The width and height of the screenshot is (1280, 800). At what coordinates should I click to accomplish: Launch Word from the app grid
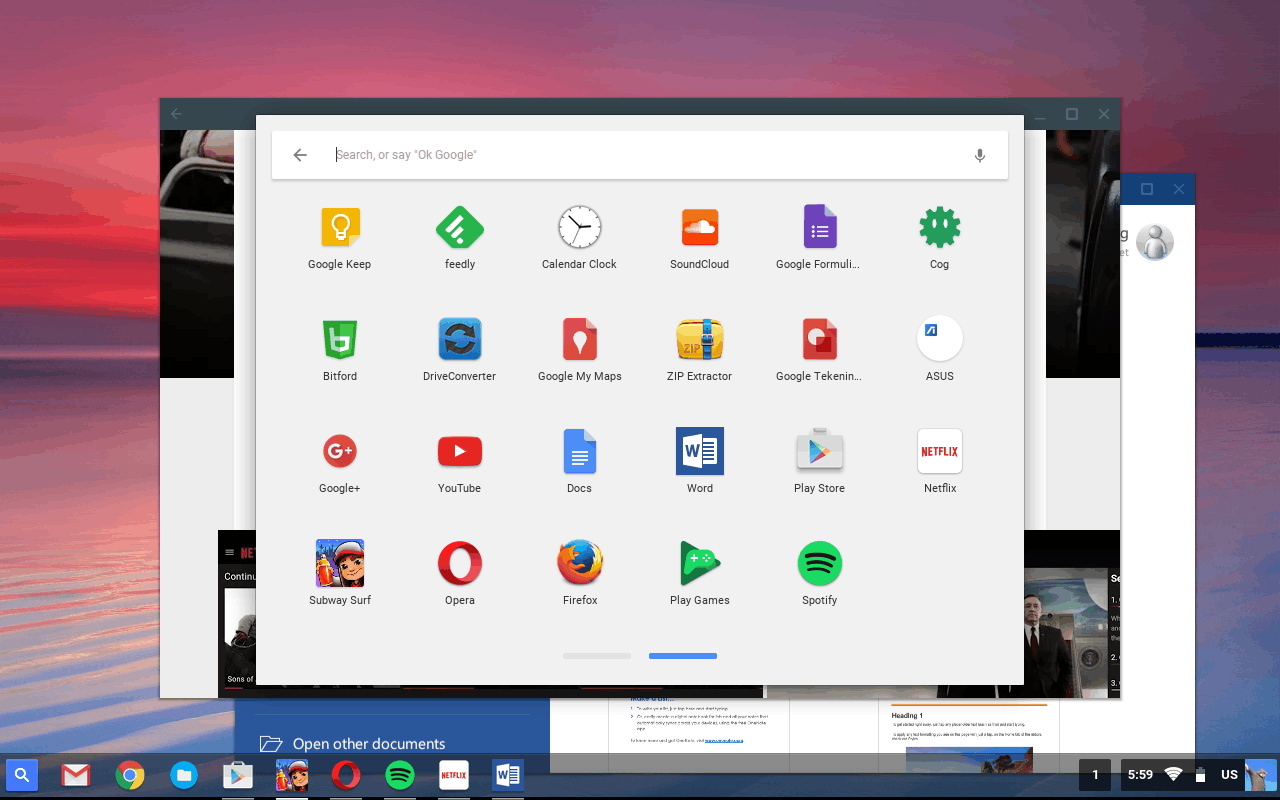point(700,452)
